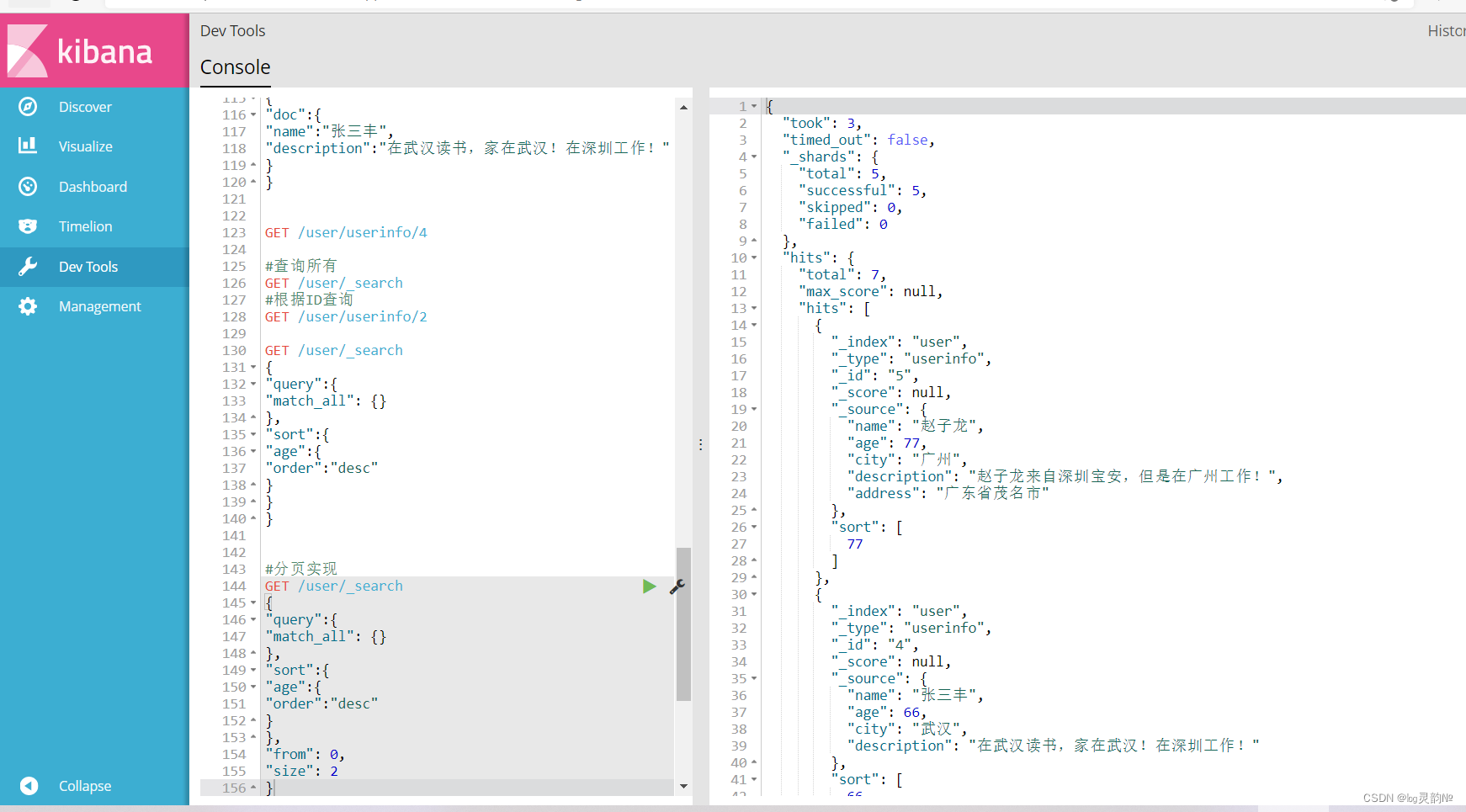Screen dimensions: 1466x812
Task: Click "timed_out": false in response
Action: 858,140
